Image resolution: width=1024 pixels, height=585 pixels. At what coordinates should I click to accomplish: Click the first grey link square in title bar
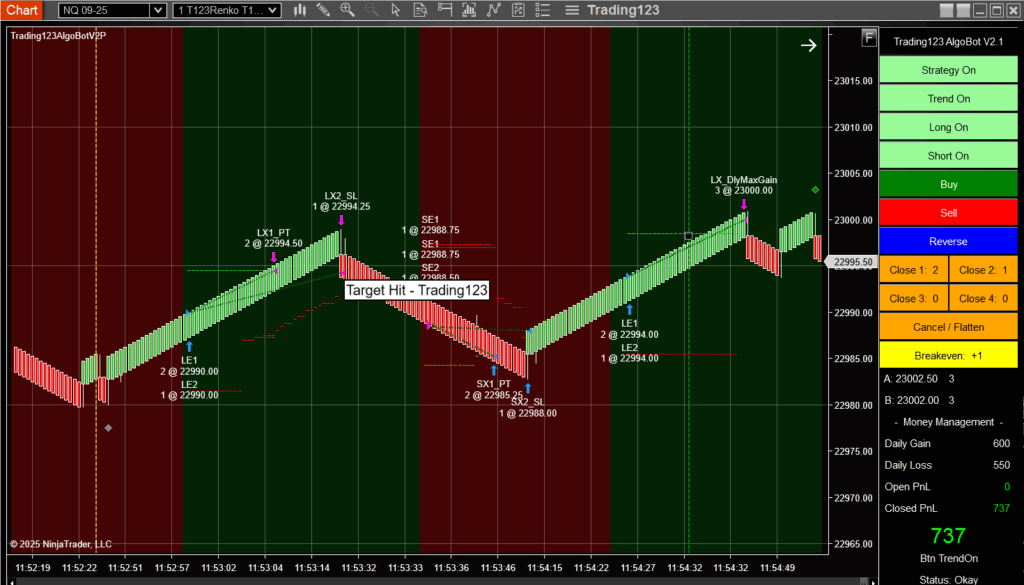click(x=947, y=10)
